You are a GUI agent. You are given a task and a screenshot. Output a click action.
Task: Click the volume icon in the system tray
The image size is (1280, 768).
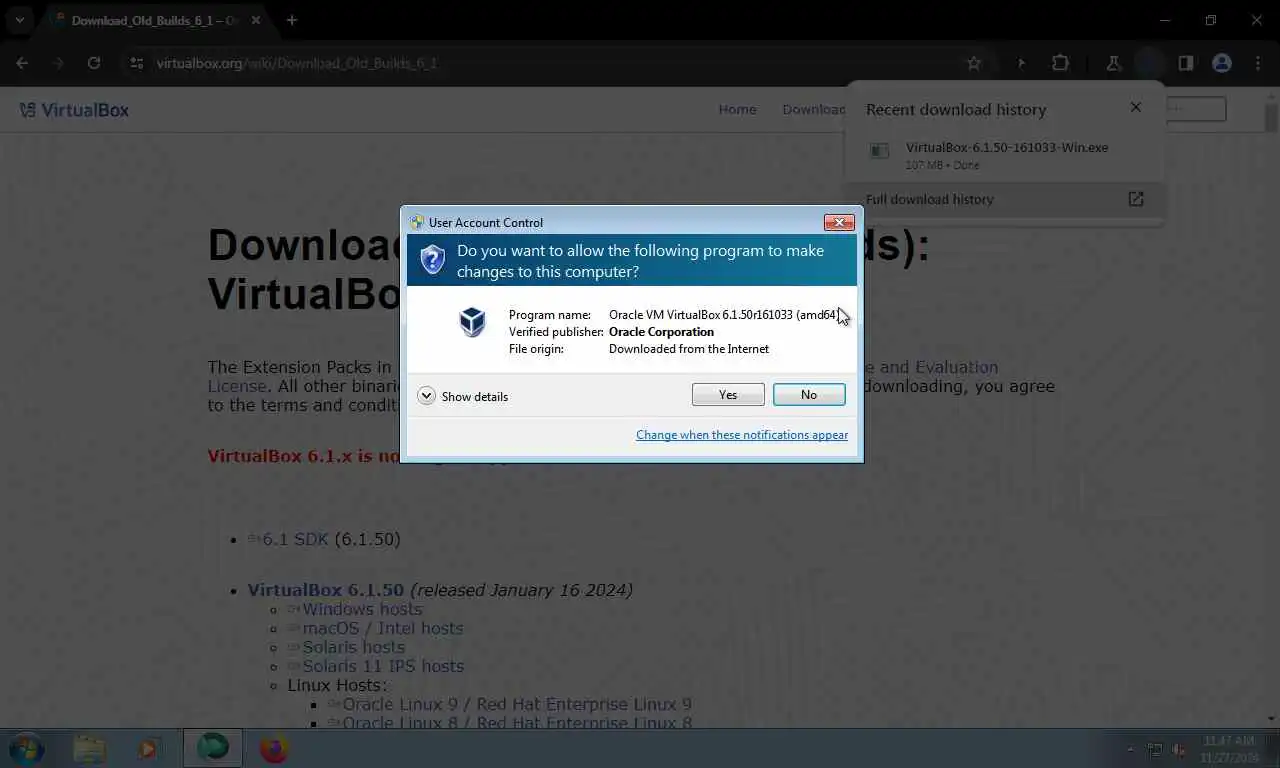(x=1179, y=749)
